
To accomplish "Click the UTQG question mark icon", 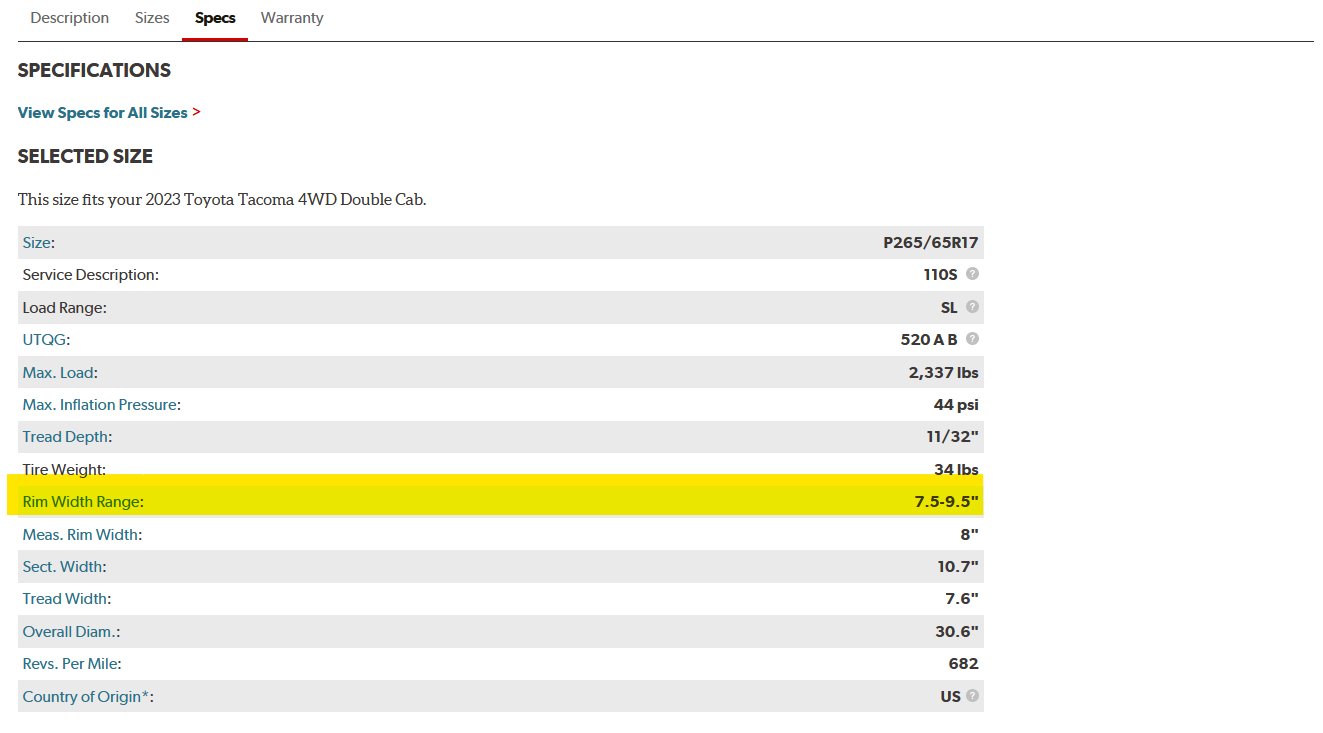I will pos(972,339).
